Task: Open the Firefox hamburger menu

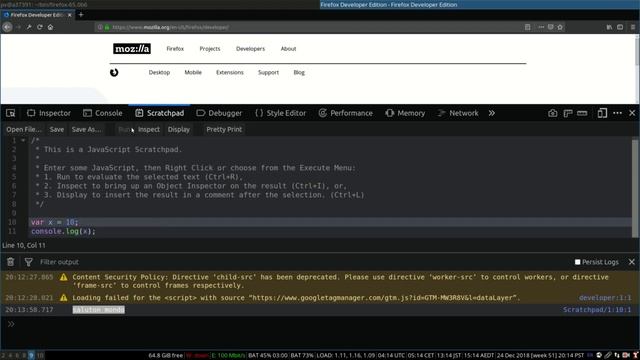Action: tap(633, 27)
